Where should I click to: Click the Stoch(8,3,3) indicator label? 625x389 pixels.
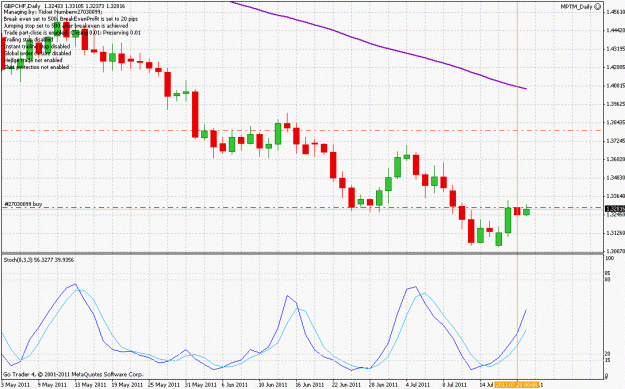point(39,260)
